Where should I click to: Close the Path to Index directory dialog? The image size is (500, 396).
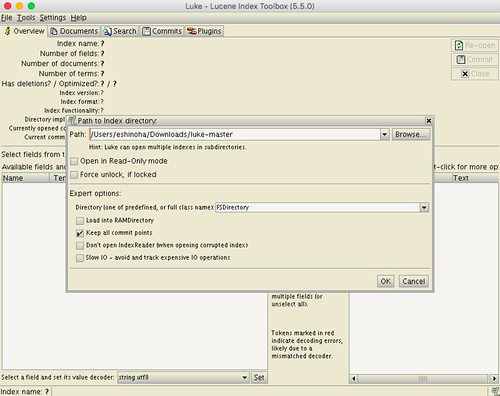coord(429,121)
